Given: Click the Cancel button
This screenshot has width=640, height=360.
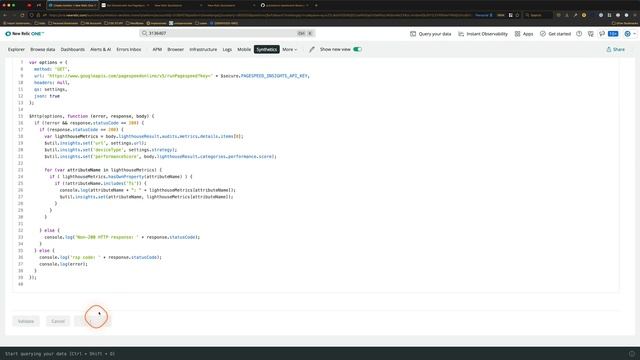Looking at the screenshot, I should (x=58, y=321).
